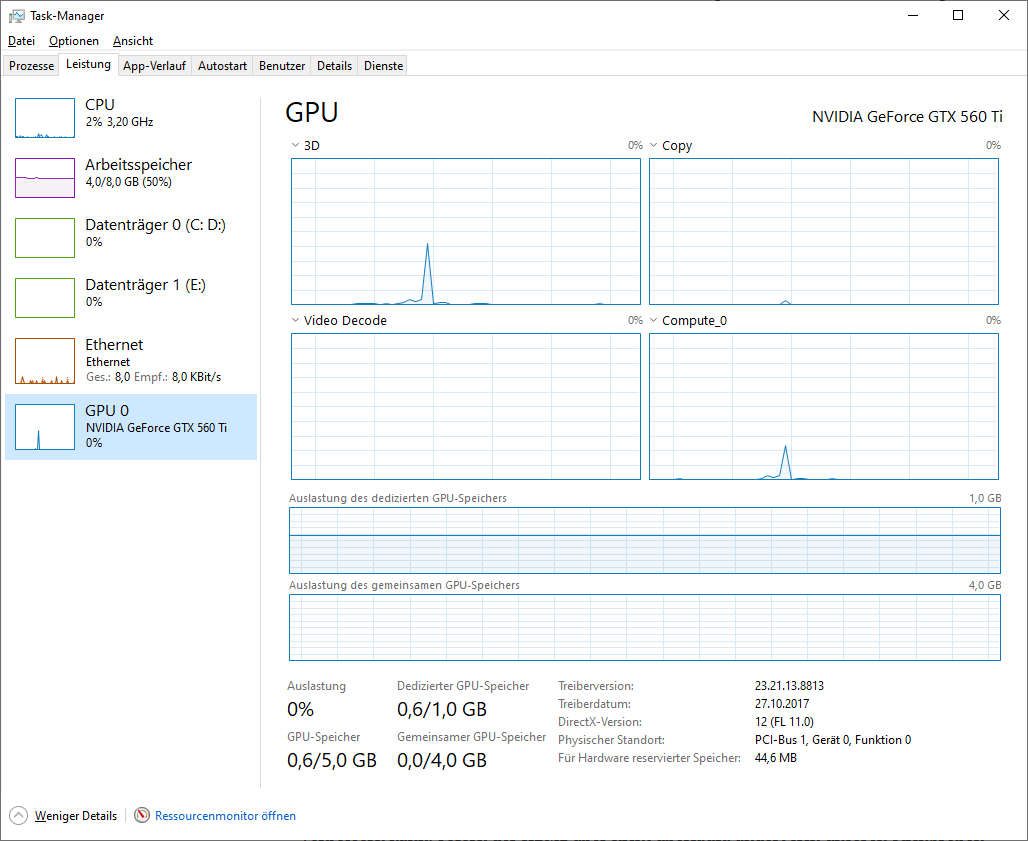Select the Datenträger 1 mini graph thumbnail
The image size is (1028, 841).
tap(45, 298)
